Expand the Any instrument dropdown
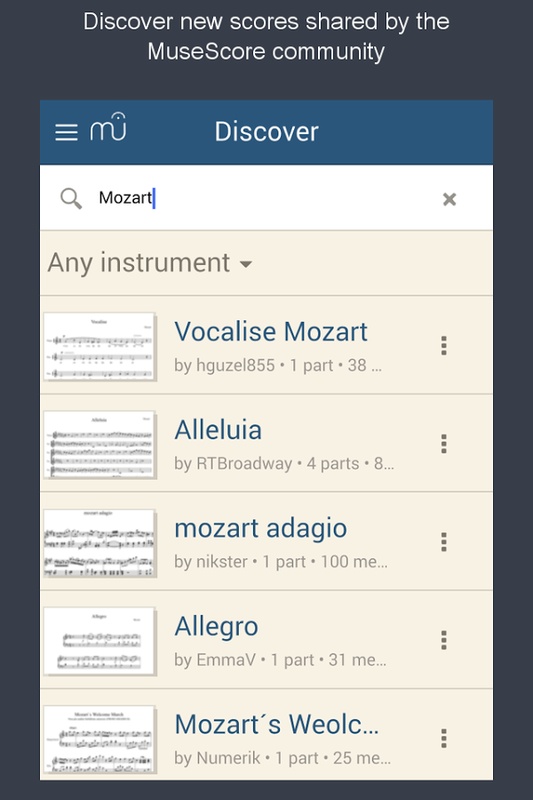The height and width of the screenshot is (800, 533). pos(150,263)
